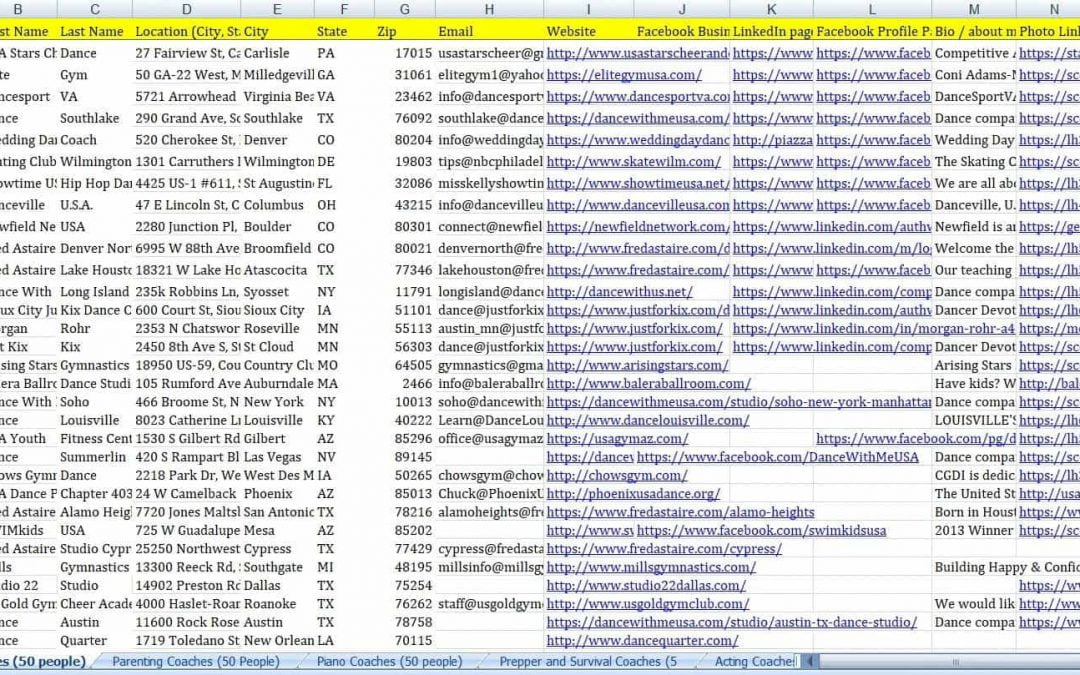Visit the arisingstars.com link
The height and width of the screenshot is (675, 1080).
(637, 365)
